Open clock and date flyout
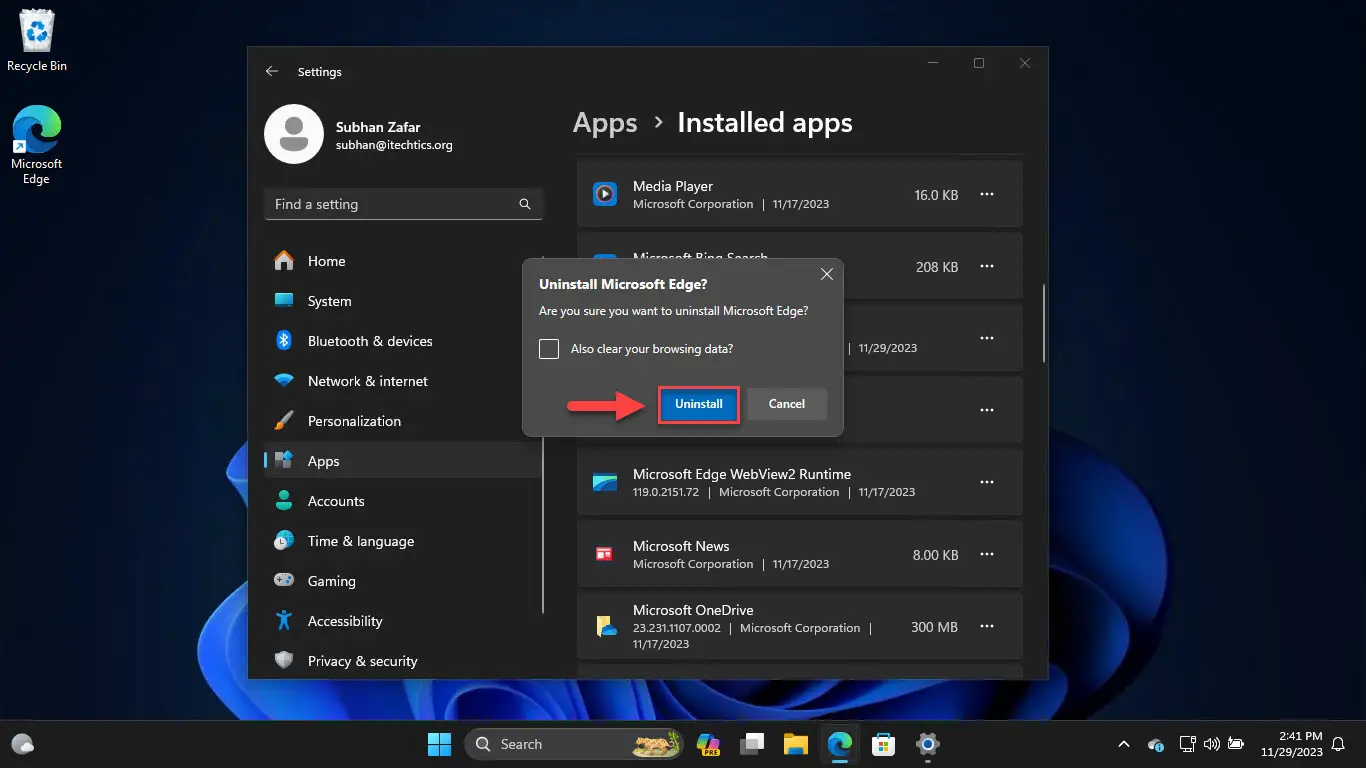 pyautogui.click(x=1292, y=744)
